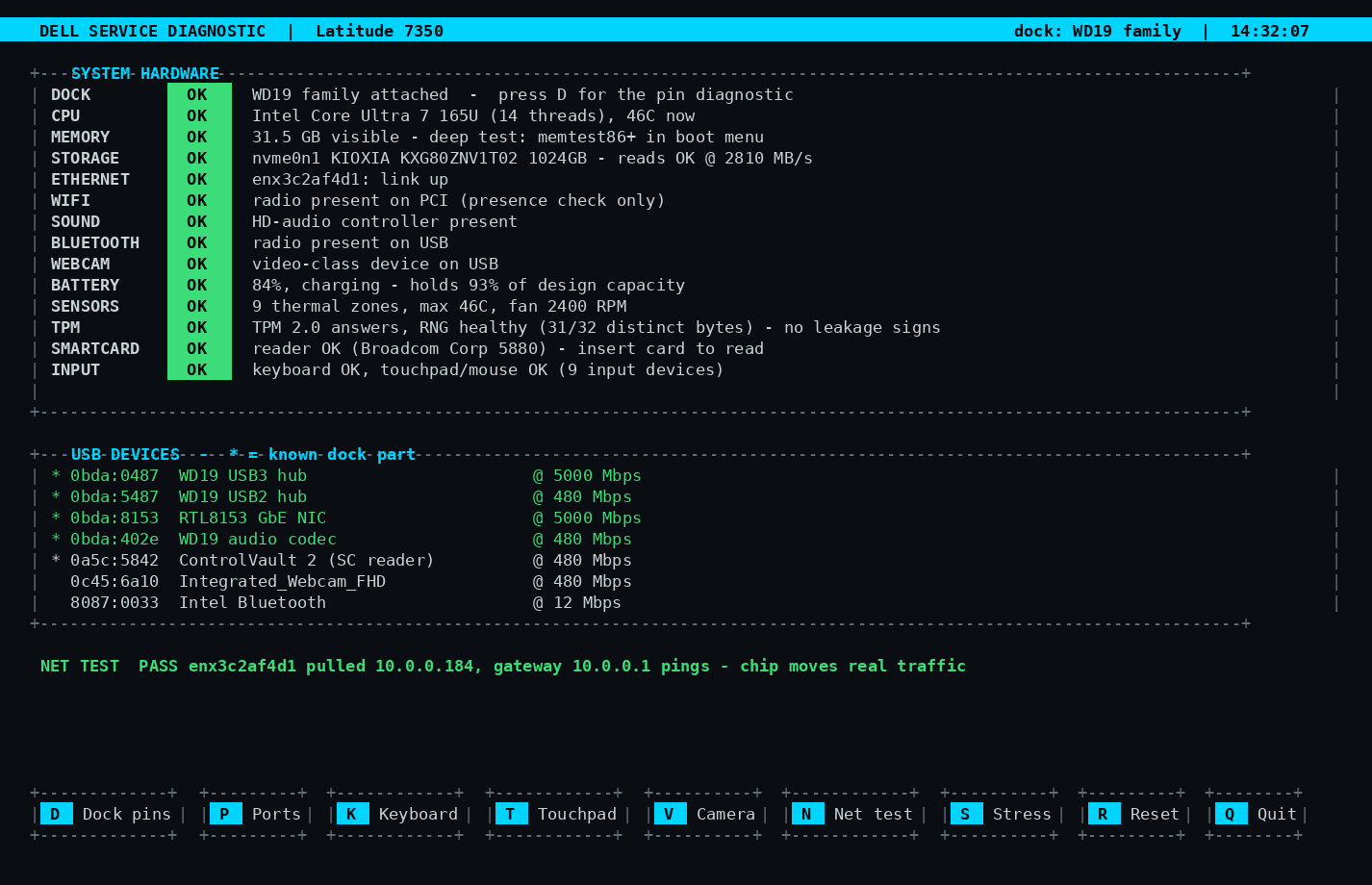Select the '84%, charging' battery description

coord(469,285)
